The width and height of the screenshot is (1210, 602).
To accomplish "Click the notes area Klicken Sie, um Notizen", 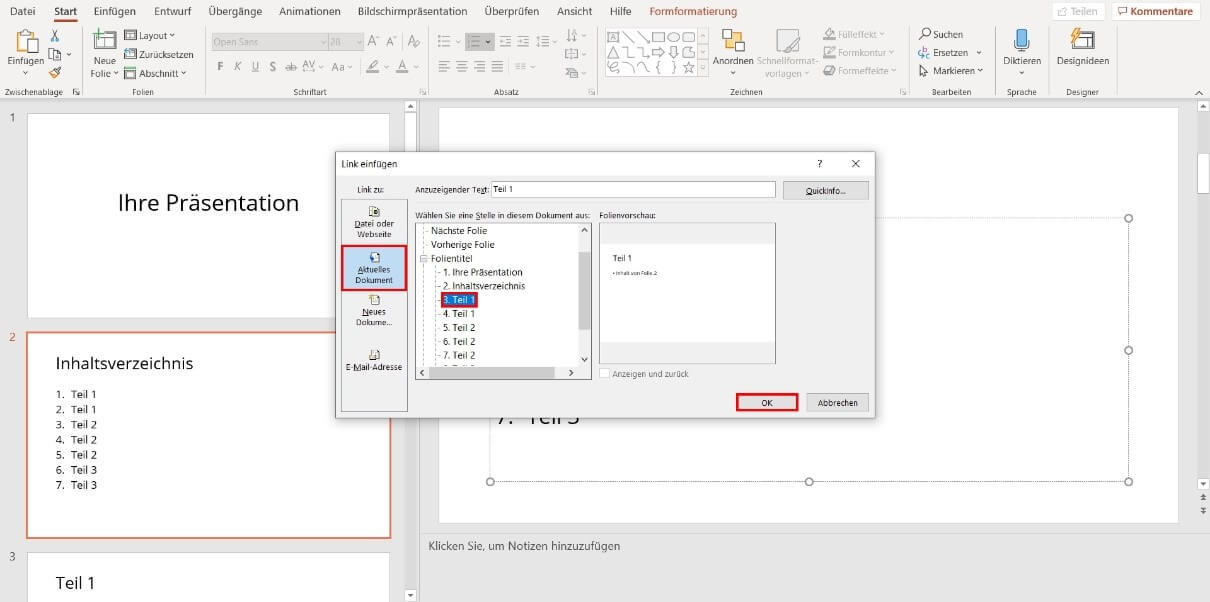I will click(524, 546).
